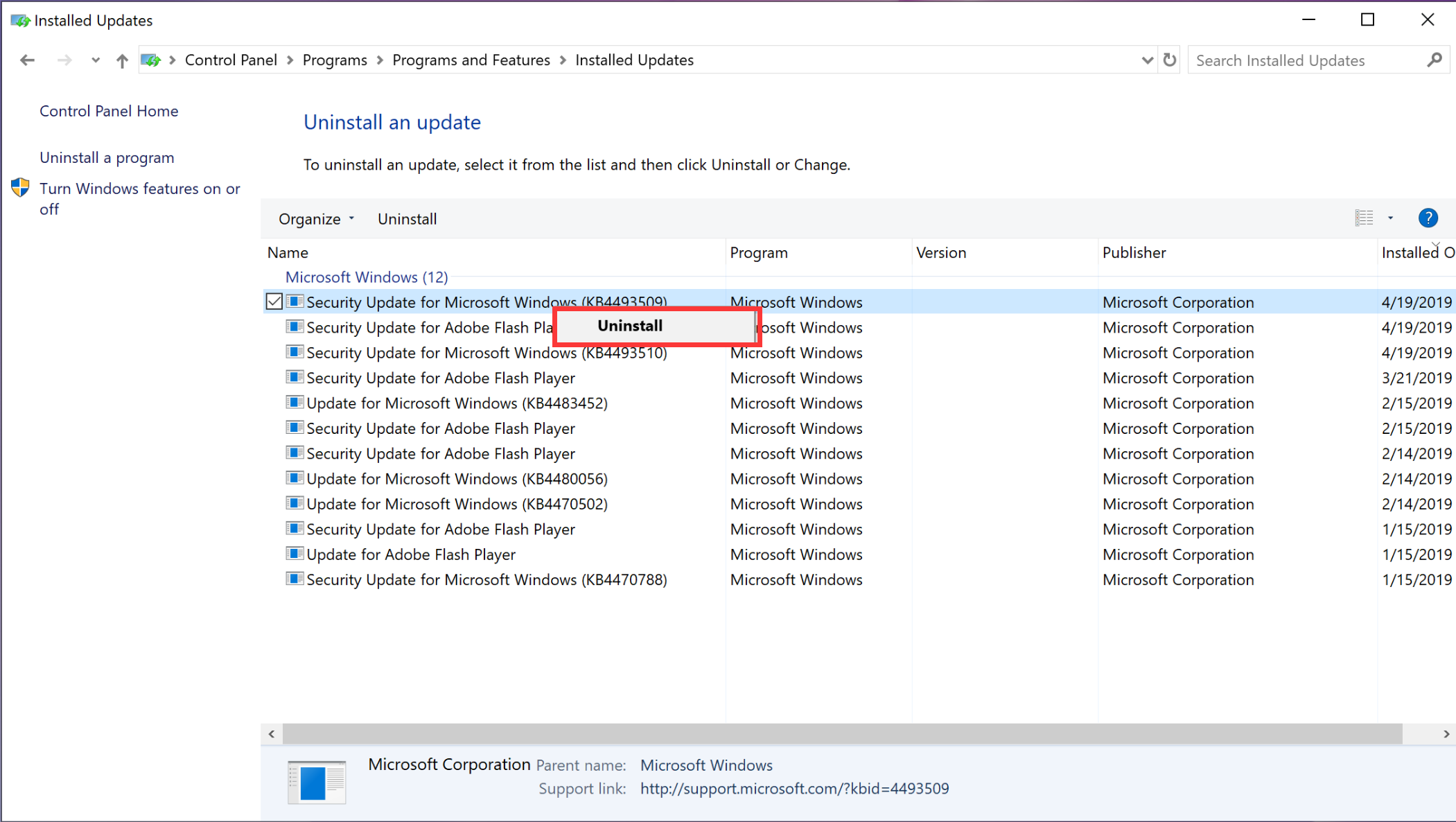The image size is (1456, 822).
Task: Click the Up one level arrow
Action: click(x=122, y=60)
